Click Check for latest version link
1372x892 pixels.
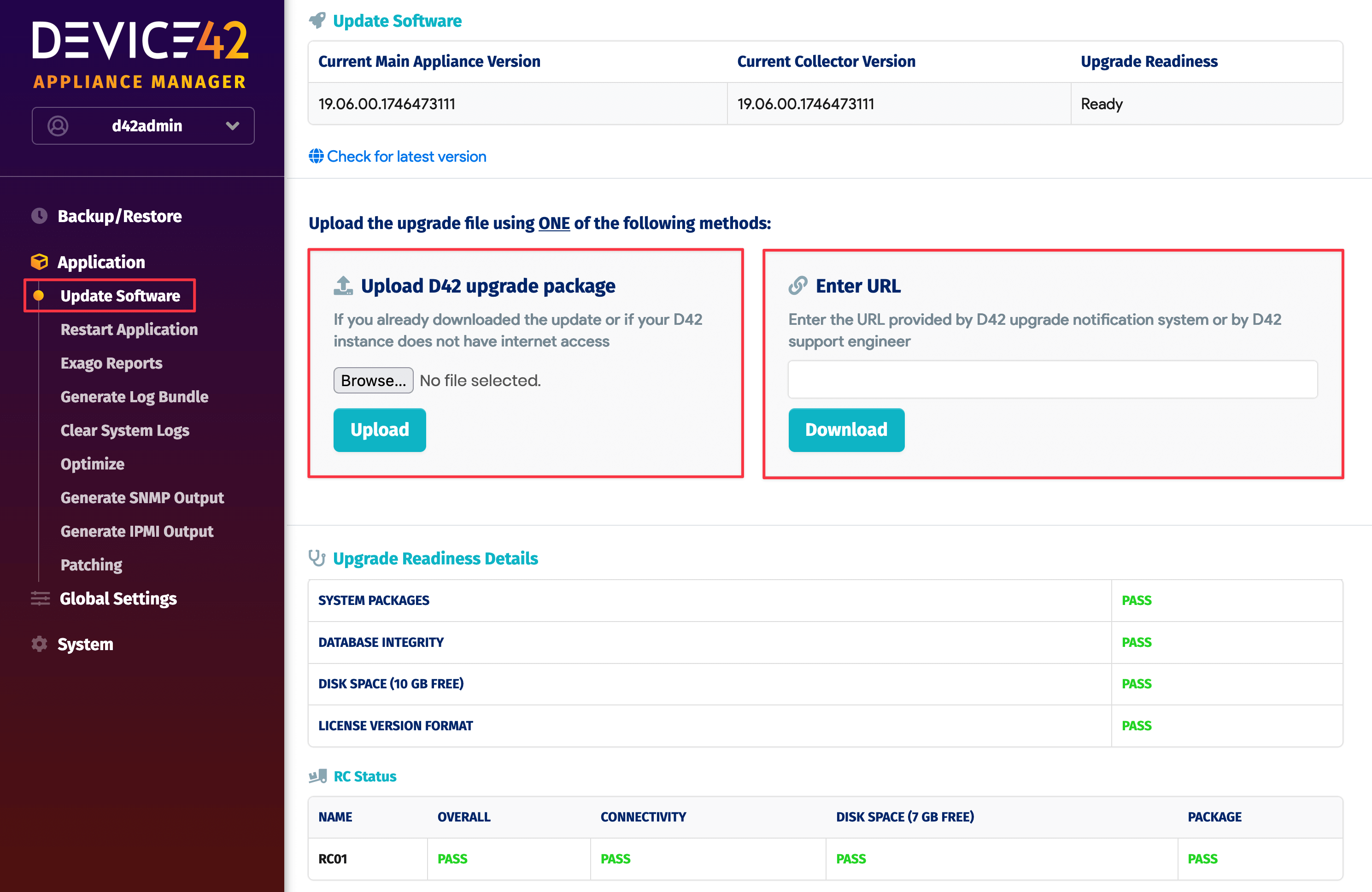(406, 156)
